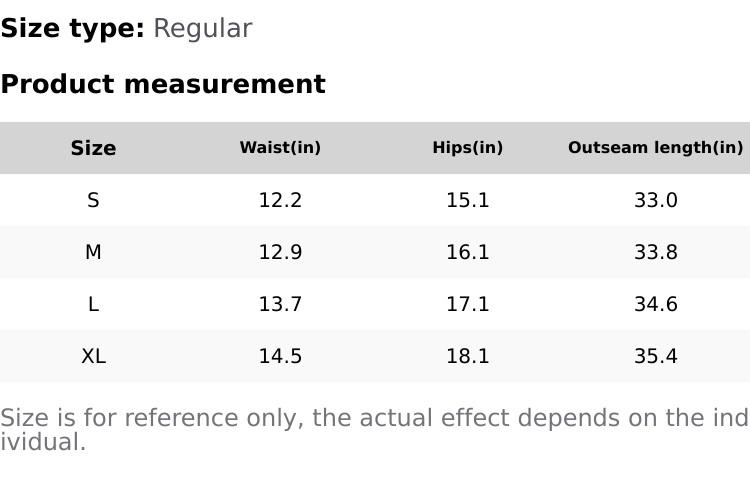
Task: Click waist value 12.9 for size M
Action: click(x=280, y=252)
